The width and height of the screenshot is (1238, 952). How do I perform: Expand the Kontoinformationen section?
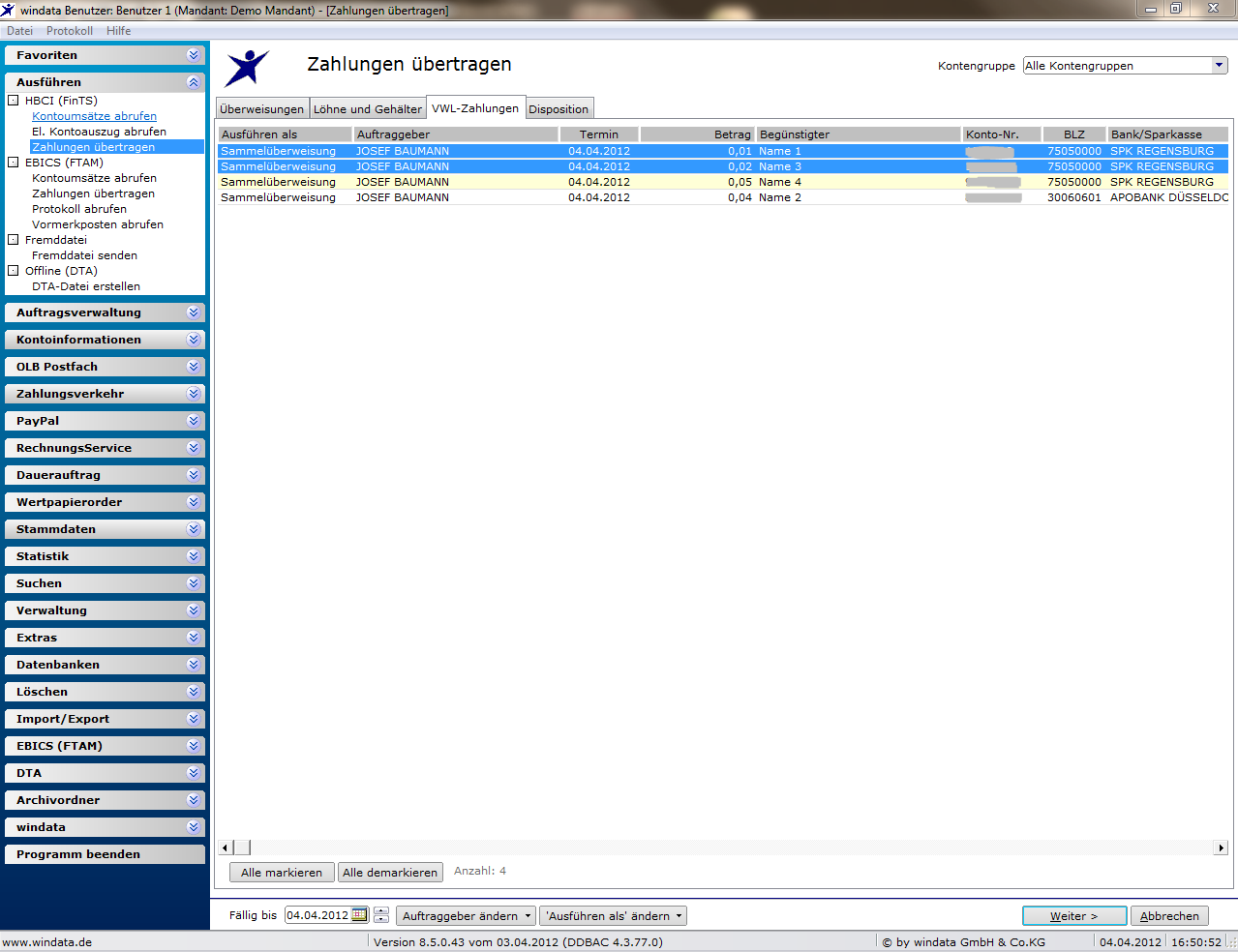point(194,340)
